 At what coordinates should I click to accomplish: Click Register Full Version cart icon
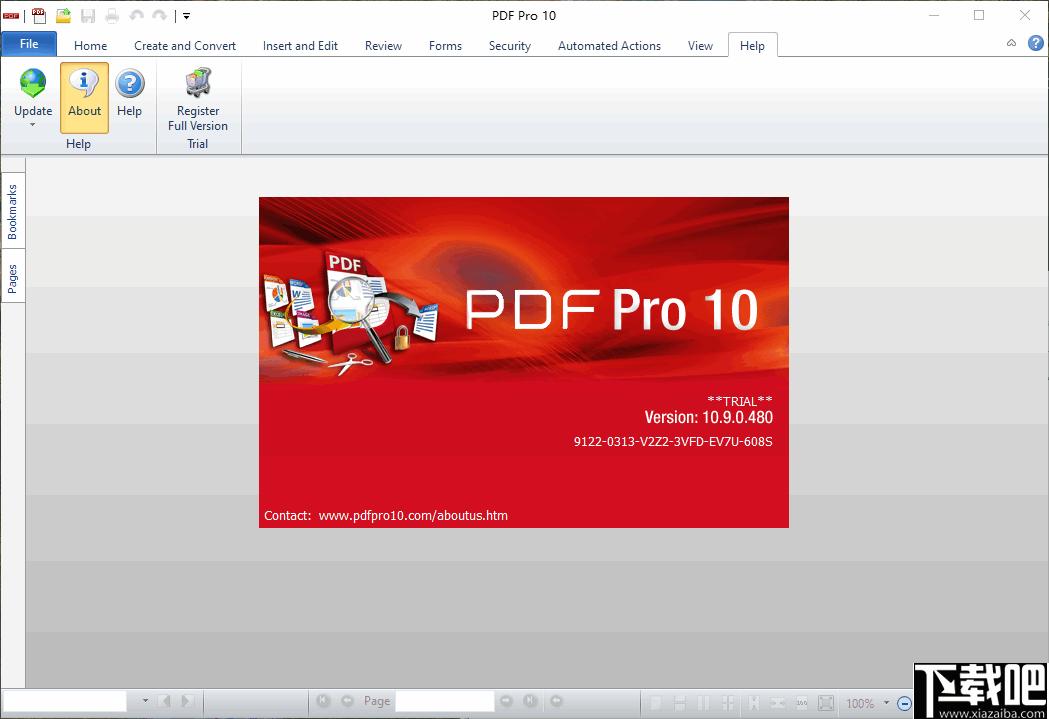198,84
